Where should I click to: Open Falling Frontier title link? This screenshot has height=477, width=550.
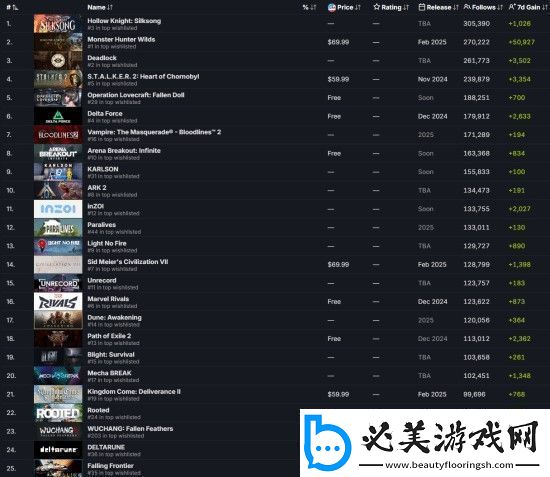[x=110, y=466]
